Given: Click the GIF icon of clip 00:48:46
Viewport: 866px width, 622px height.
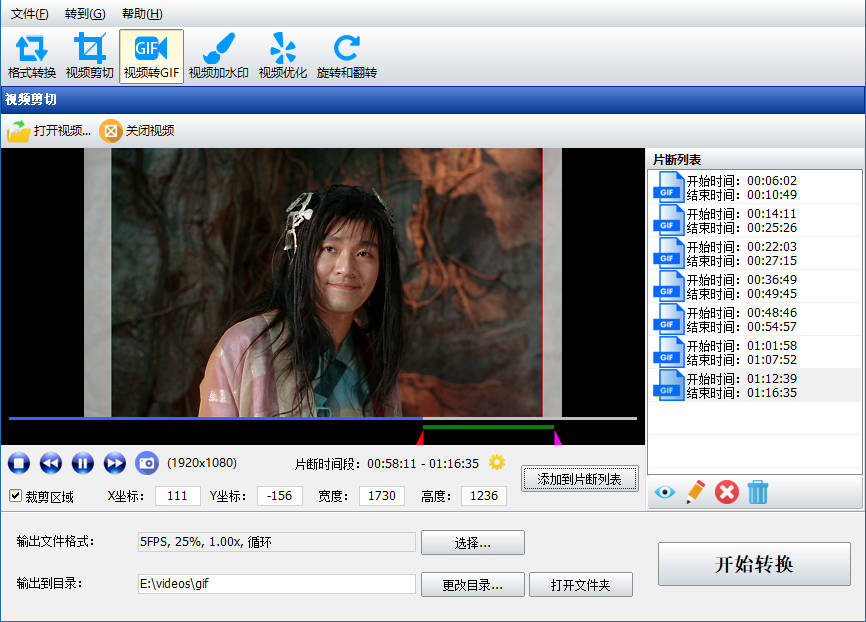Looking at the screenshot, I should point(668,319).
